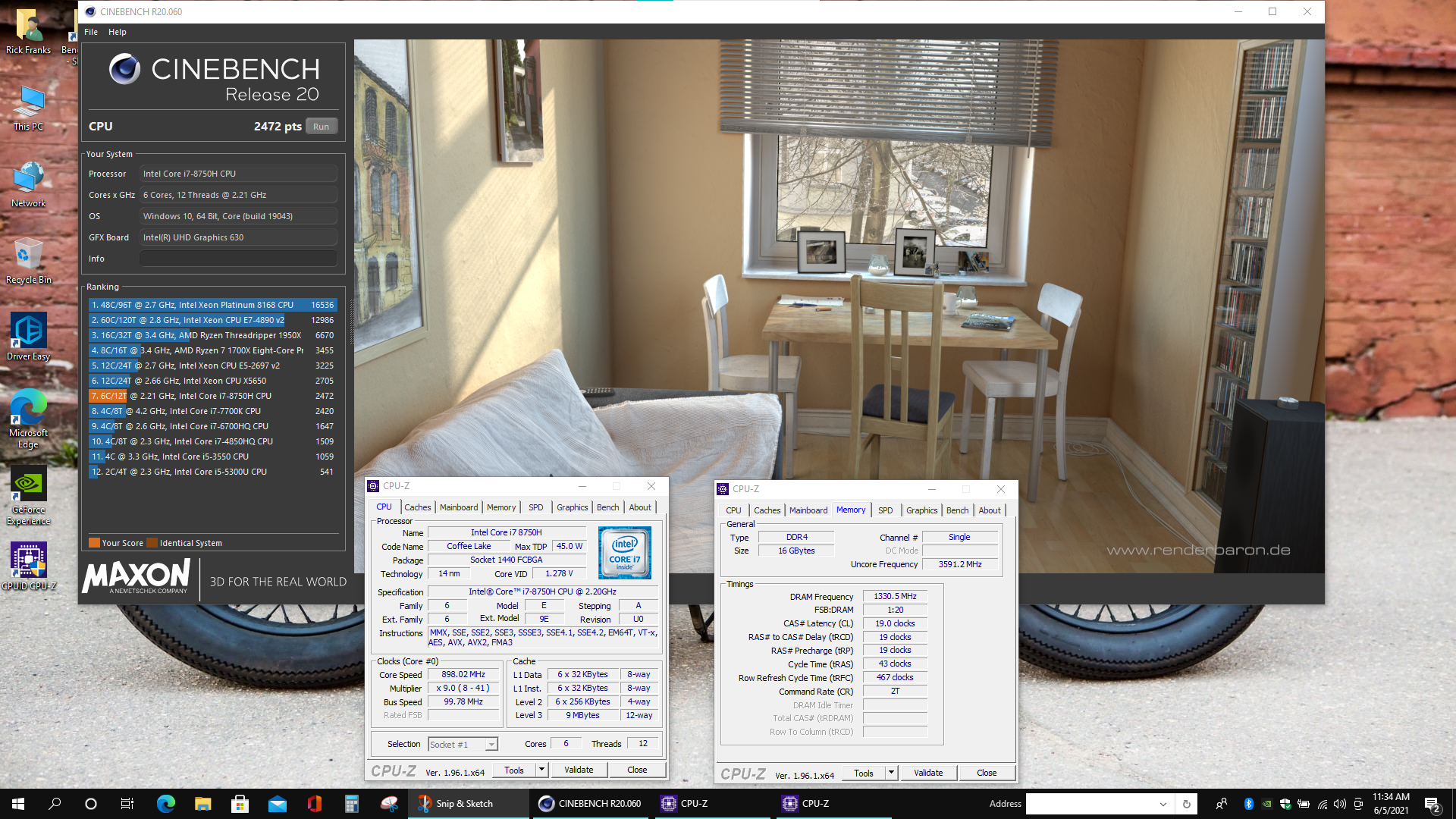Launch CPUID CPU-Z desktop shortcut
This screenshot has height=819, width=1456.
[28, 566]
